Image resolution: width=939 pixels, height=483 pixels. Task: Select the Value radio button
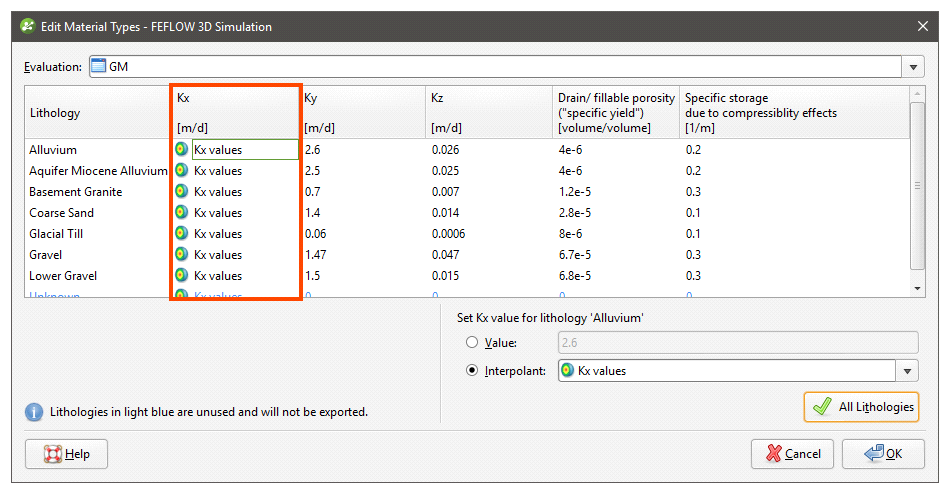point(472,343)
